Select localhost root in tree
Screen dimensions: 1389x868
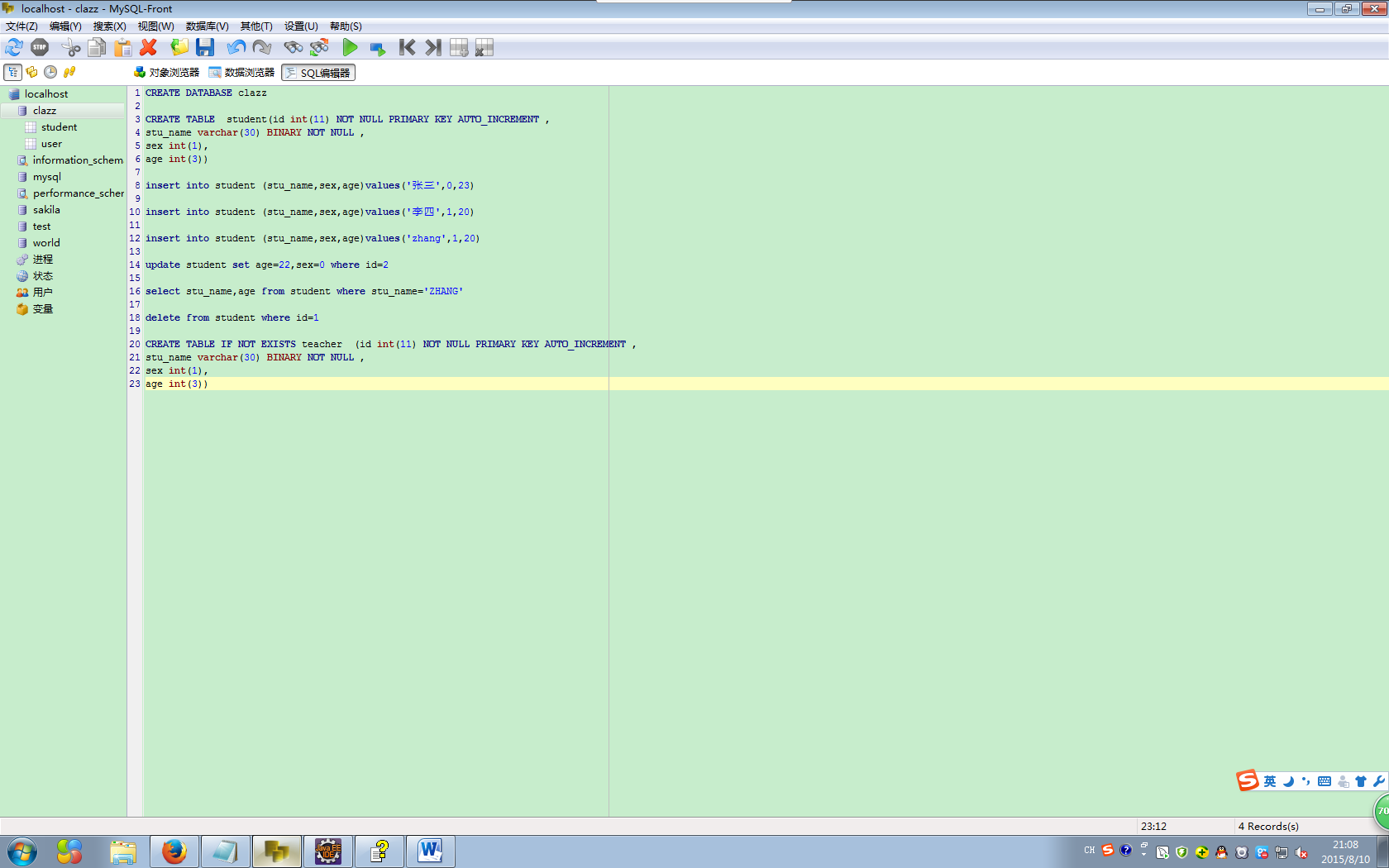[x=46, y=94]
